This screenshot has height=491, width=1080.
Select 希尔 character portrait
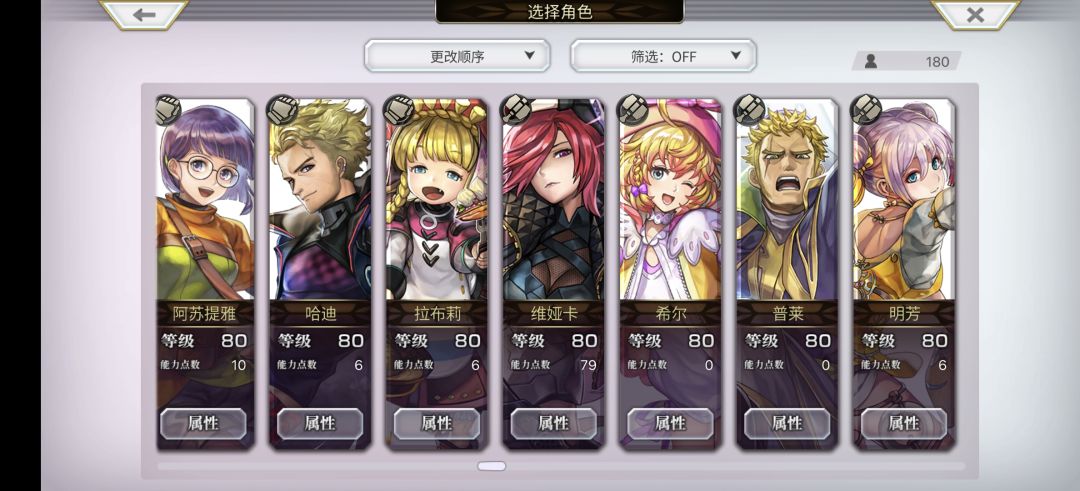[x=670, y=200]
